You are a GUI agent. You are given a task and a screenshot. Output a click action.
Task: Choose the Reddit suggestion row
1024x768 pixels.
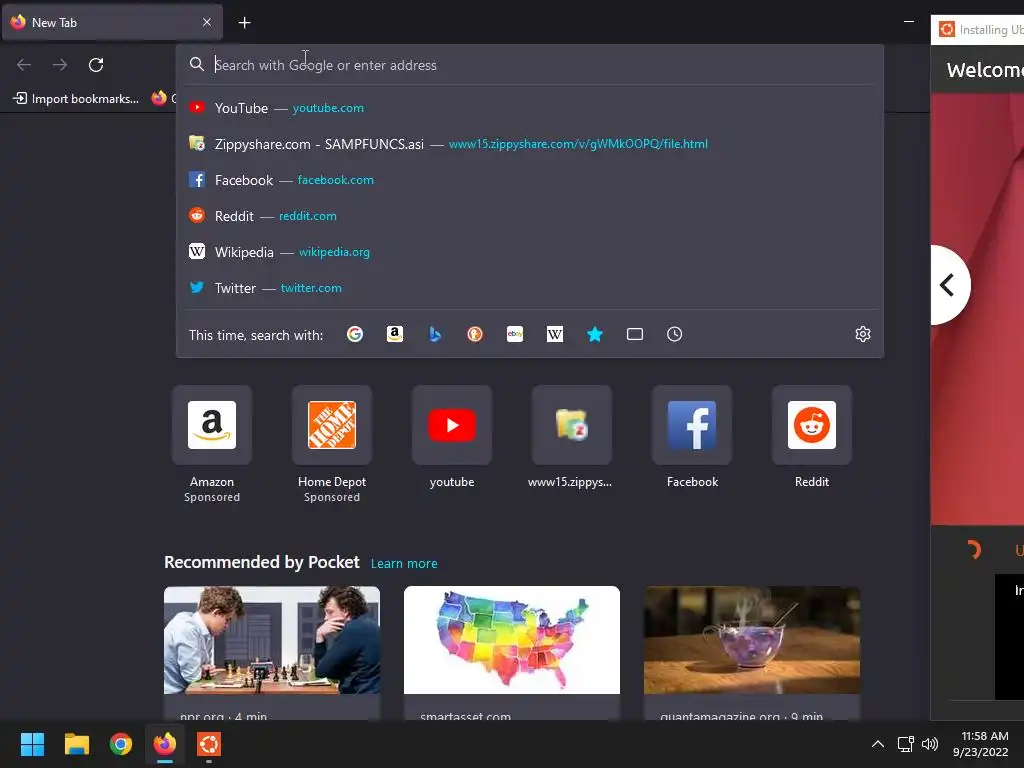(x=530, y=216)
